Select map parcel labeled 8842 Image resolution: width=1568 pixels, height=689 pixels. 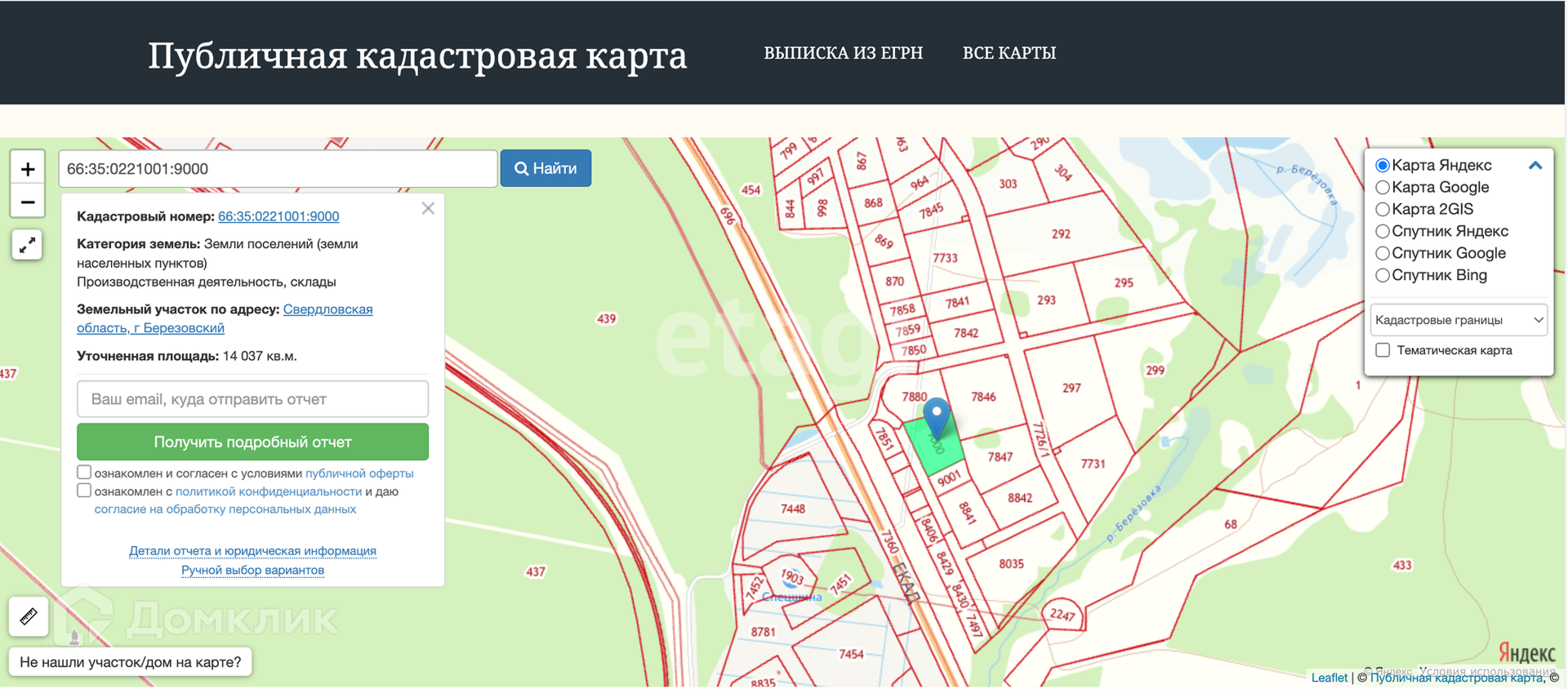(1020, 498)
